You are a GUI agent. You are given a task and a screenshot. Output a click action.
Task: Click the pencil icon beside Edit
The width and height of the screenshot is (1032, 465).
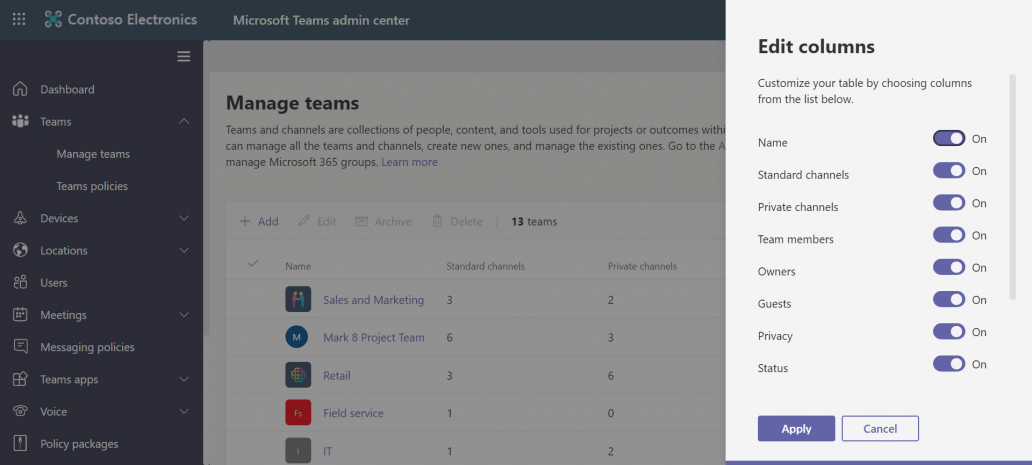coord(303,221)
